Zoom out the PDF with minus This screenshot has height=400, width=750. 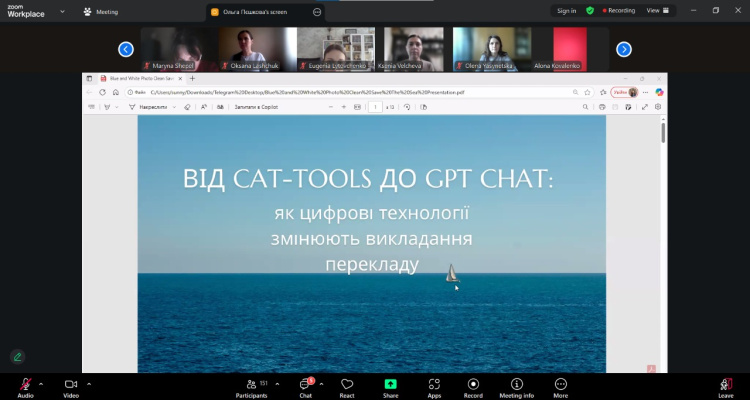[331, 107]
